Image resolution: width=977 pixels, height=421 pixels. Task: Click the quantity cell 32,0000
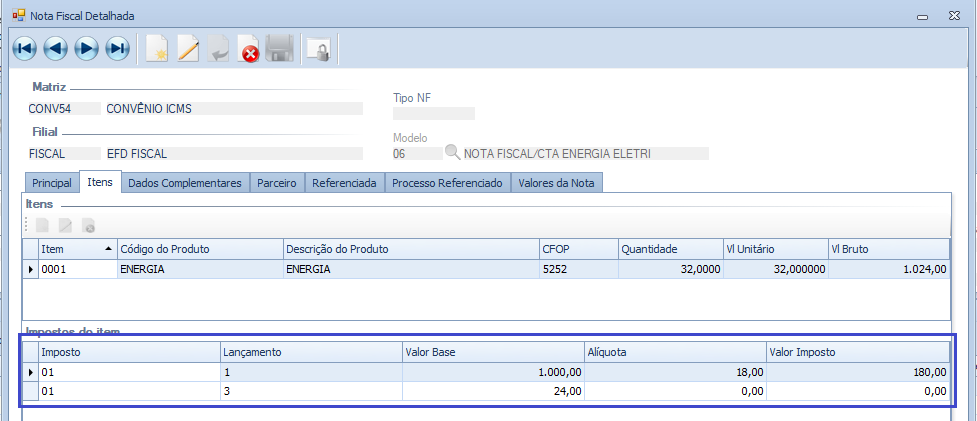(x=671, y=269)
